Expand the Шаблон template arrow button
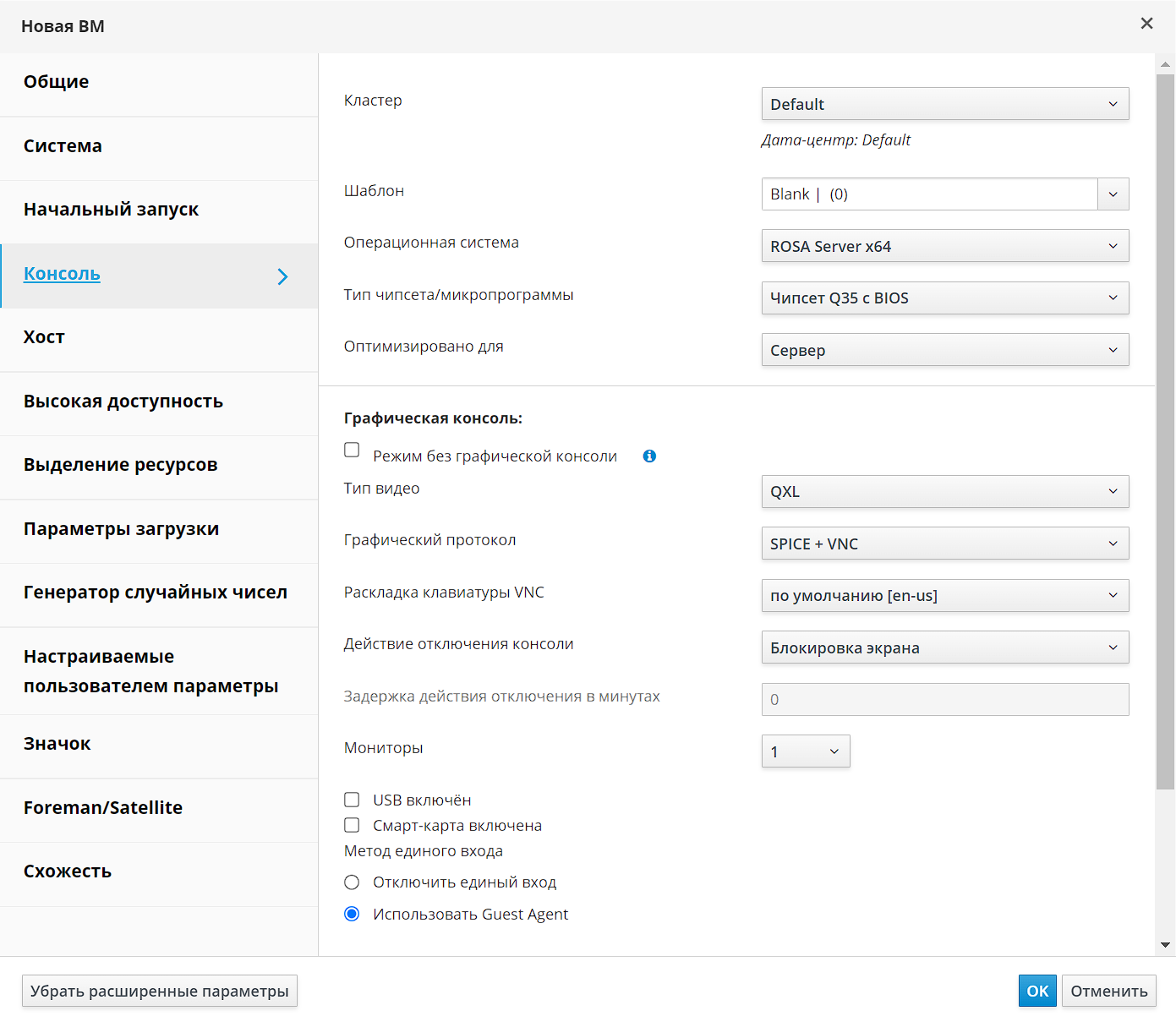This screenshot has height=1027, width=1176. point(1113,194)
